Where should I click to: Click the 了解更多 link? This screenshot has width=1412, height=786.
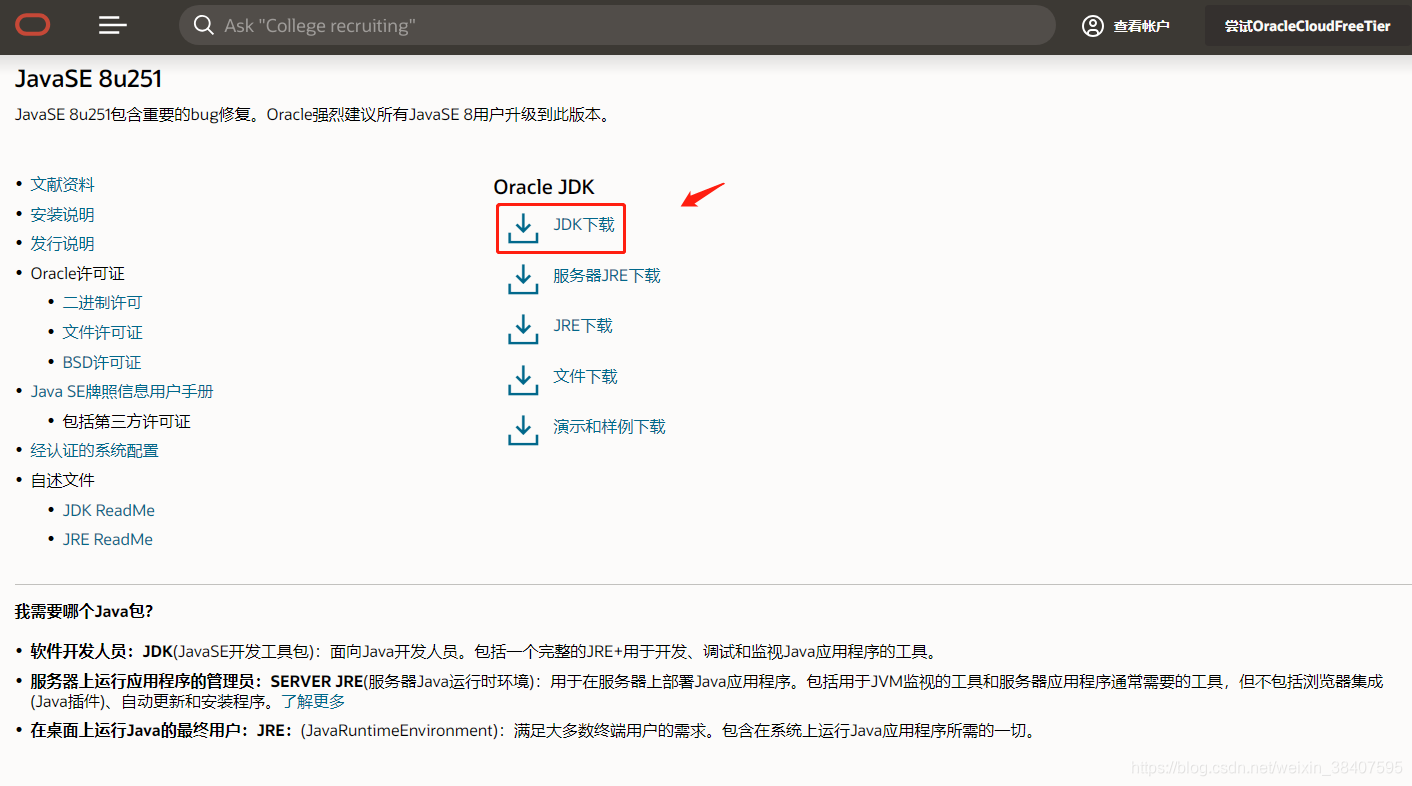pos(313,701)
